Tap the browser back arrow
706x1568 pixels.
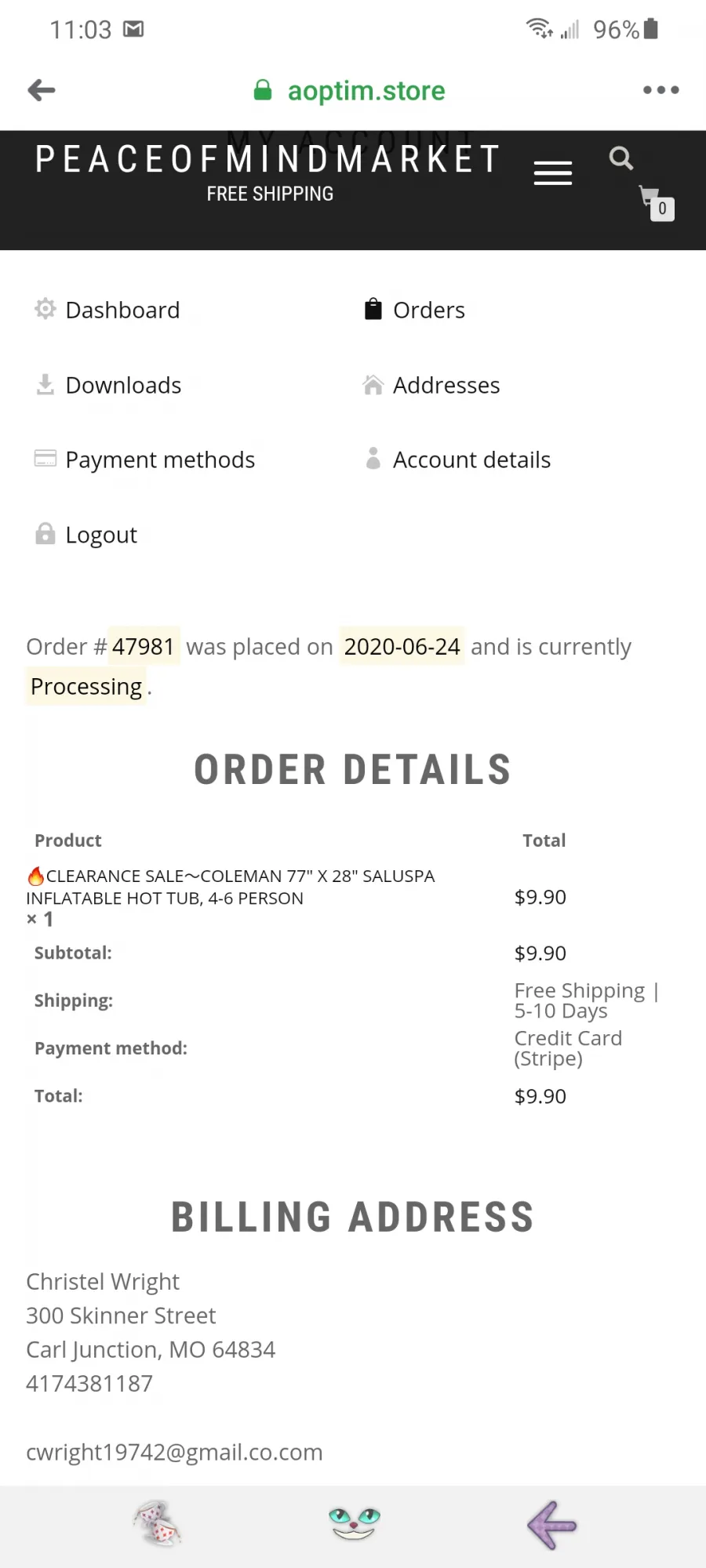click(42, 90)
